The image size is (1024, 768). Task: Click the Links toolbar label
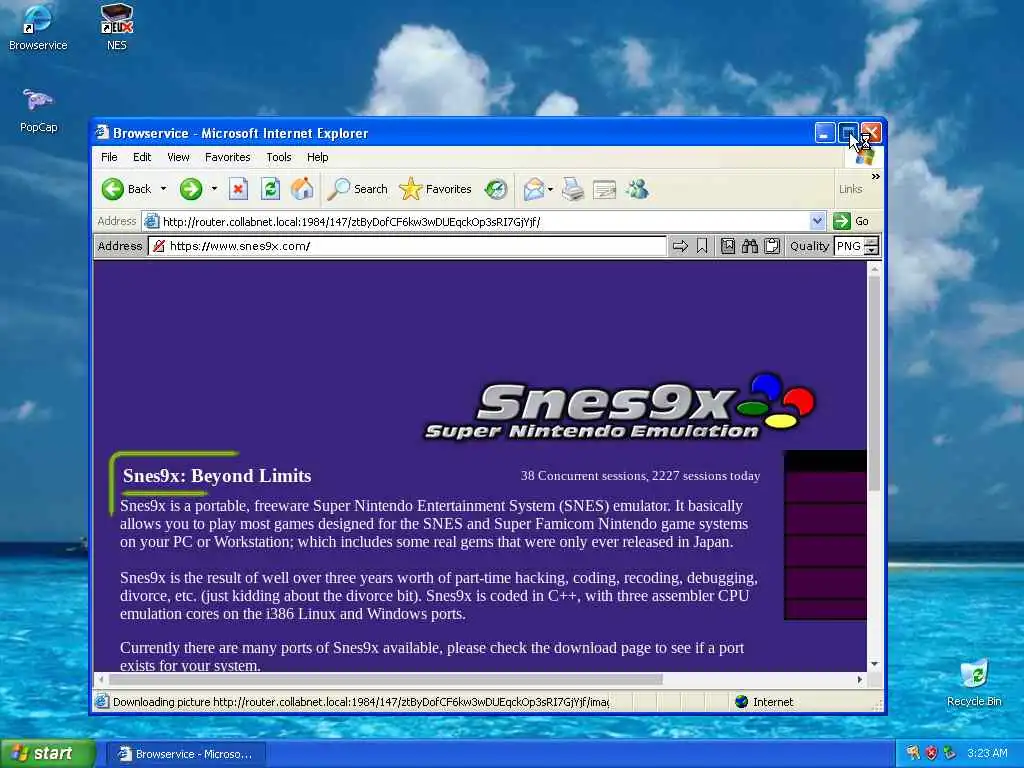(850, 189)
